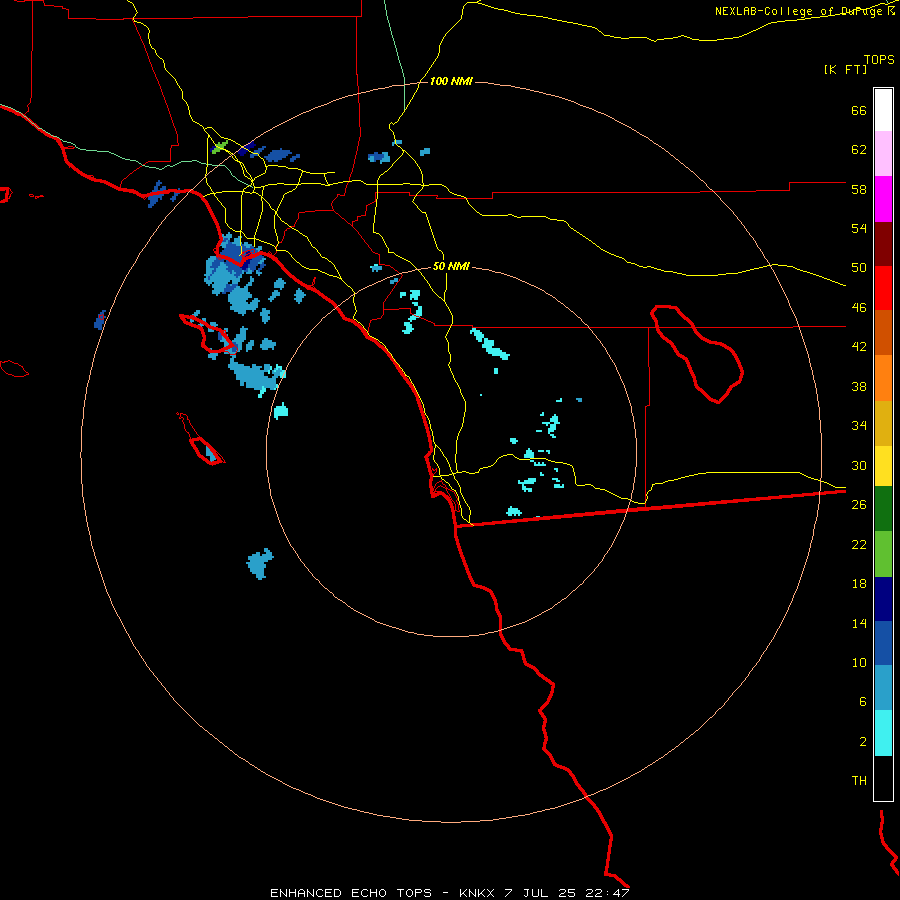900x900 pixels.
Task: Click the bright red scale swatch
Action: click(x=883, y=288)
